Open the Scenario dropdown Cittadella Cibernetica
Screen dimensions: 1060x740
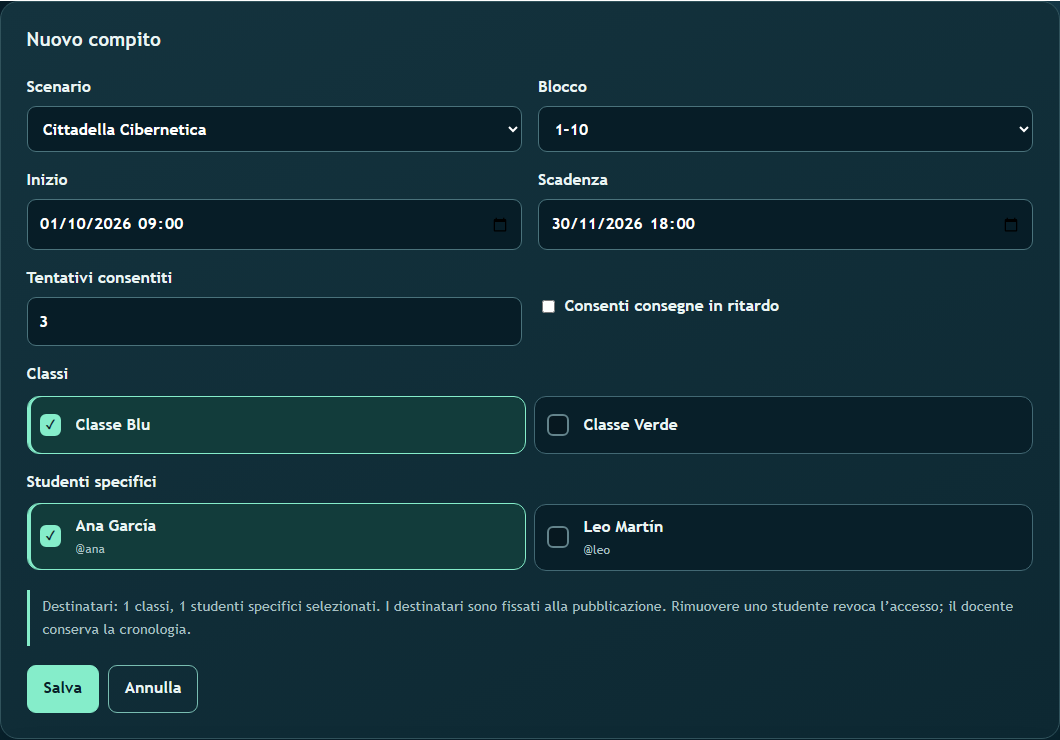pos(274,129)
